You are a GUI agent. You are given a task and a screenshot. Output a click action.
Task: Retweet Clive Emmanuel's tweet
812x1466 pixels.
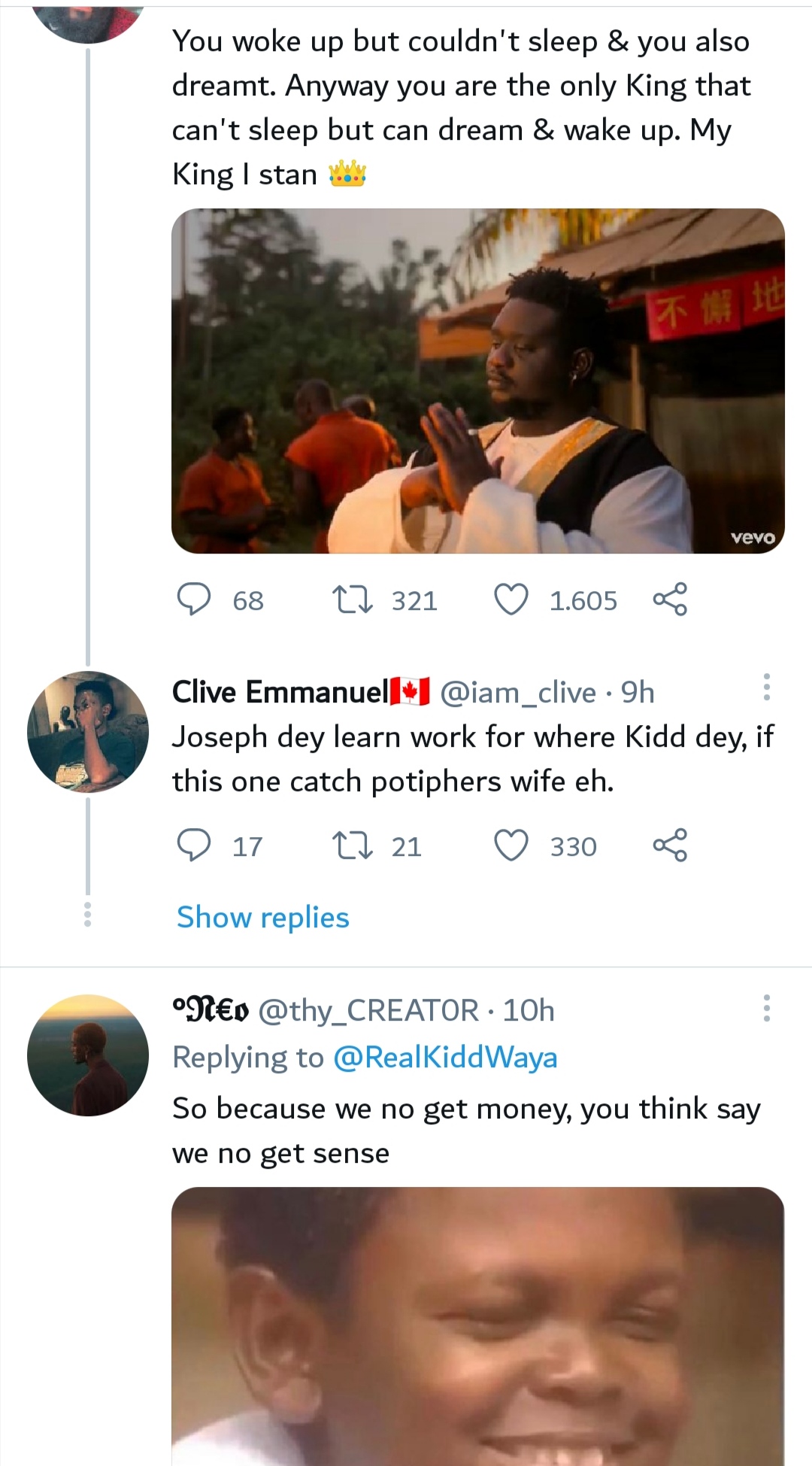352,845
